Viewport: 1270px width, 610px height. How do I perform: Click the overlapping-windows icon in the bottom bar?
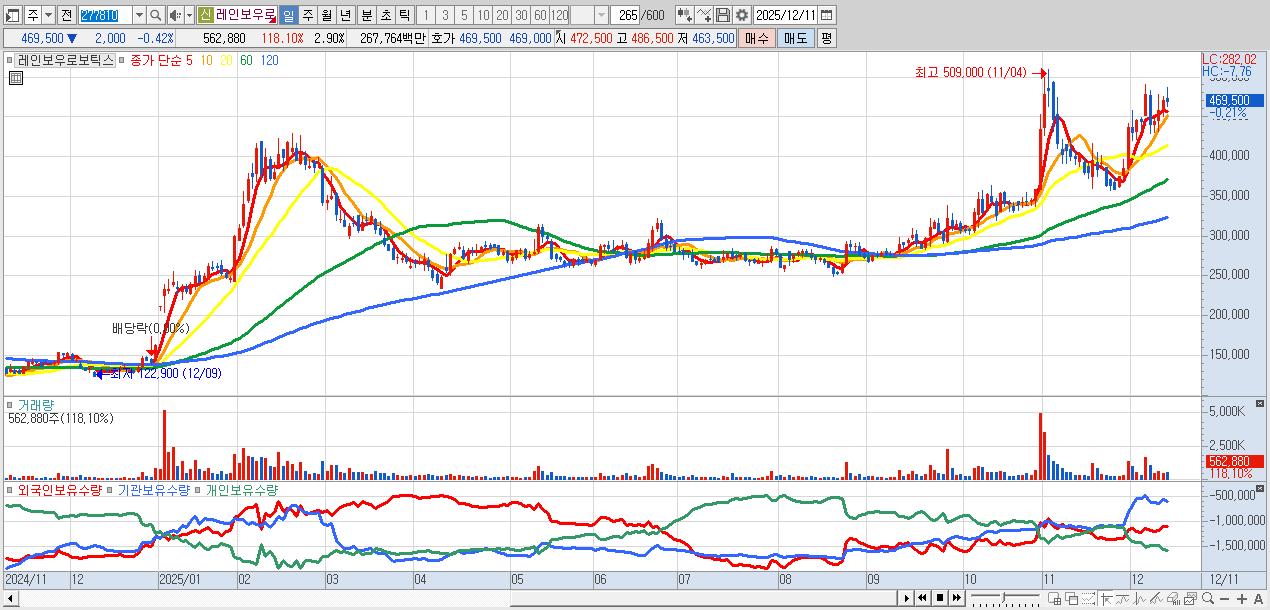[1072, 598]
